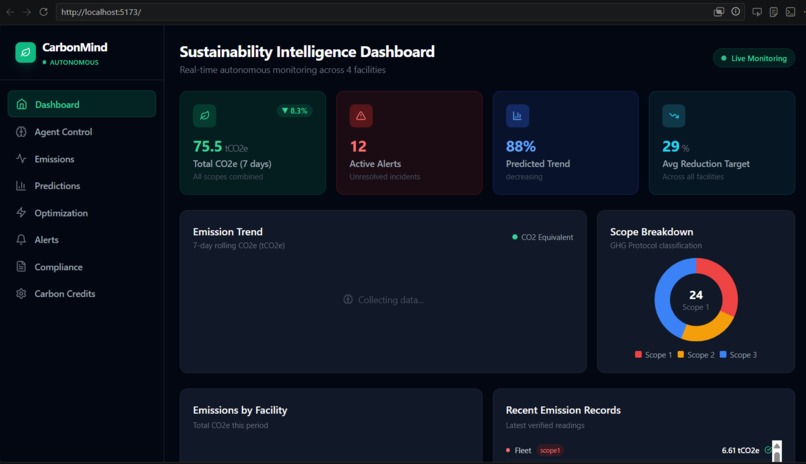Click the Emissions activity pulse icon

[x=21, y=159]
